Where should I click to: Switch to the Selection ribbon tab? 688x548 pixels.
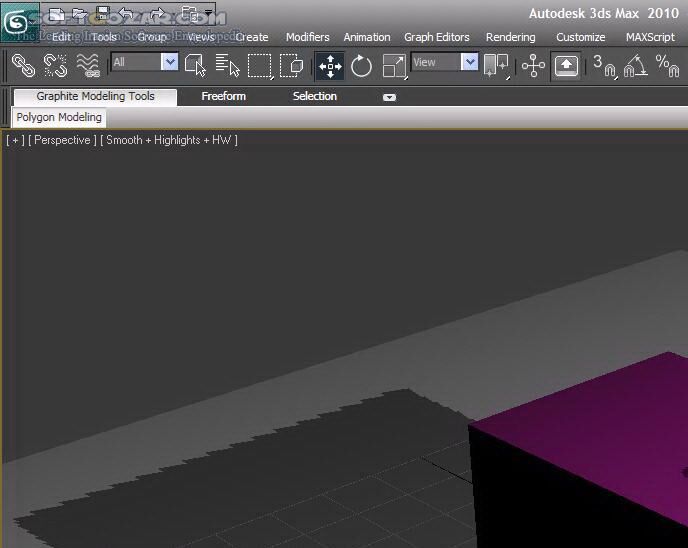315,96
